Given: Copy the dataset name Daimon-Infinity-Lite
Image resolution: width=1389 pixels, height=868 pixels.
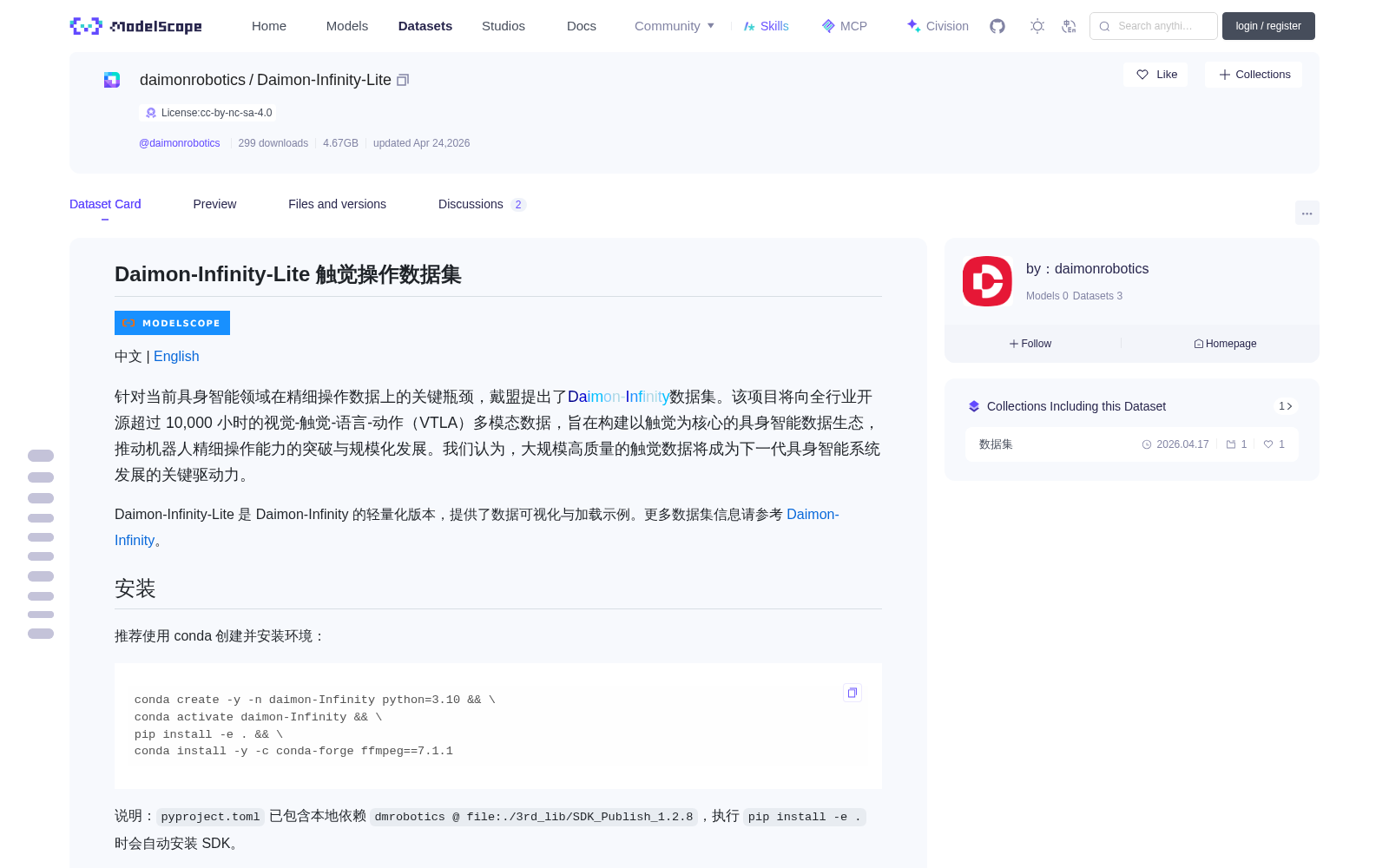Looking at the screenshot, I should (403, 80).
